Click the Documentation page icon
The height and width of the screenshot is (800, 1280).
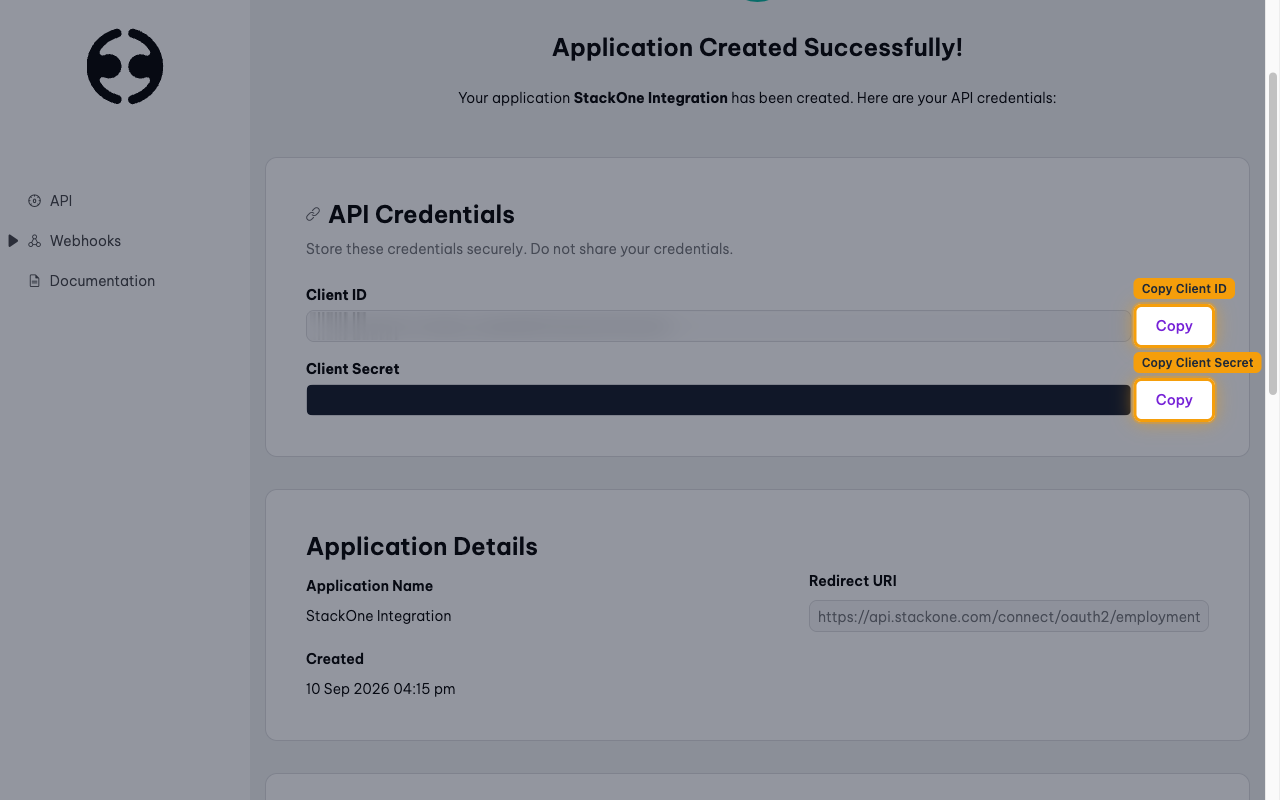tap(34, 281)
